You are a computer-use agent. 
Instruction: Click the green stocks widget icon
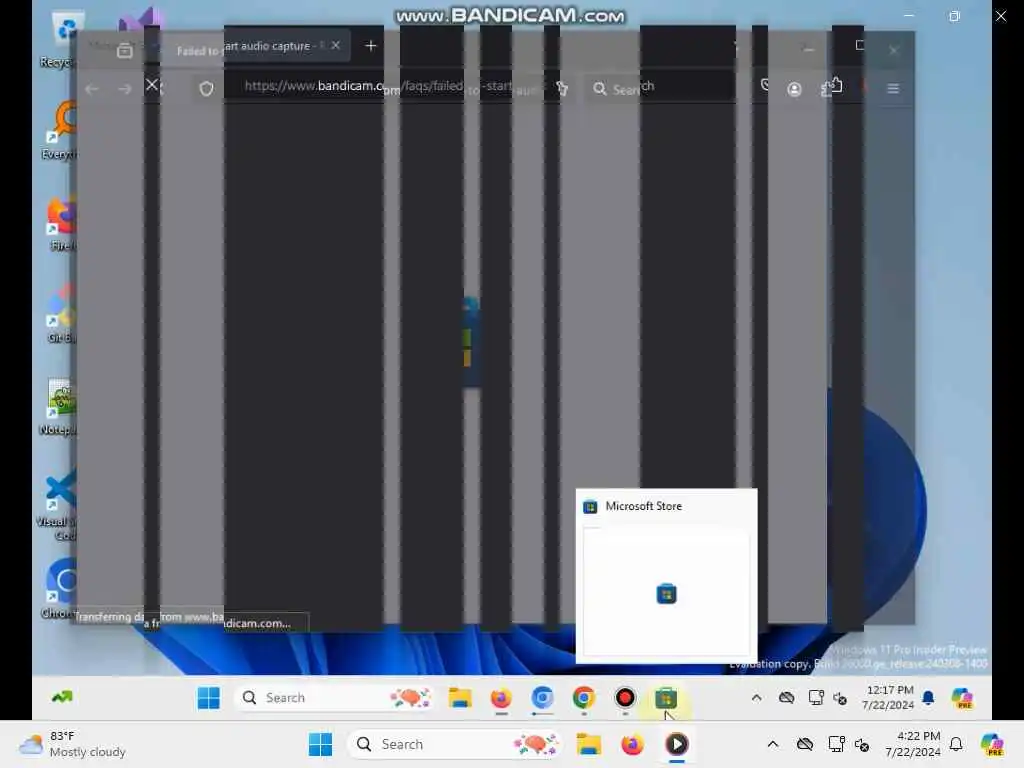click(62, 697)
